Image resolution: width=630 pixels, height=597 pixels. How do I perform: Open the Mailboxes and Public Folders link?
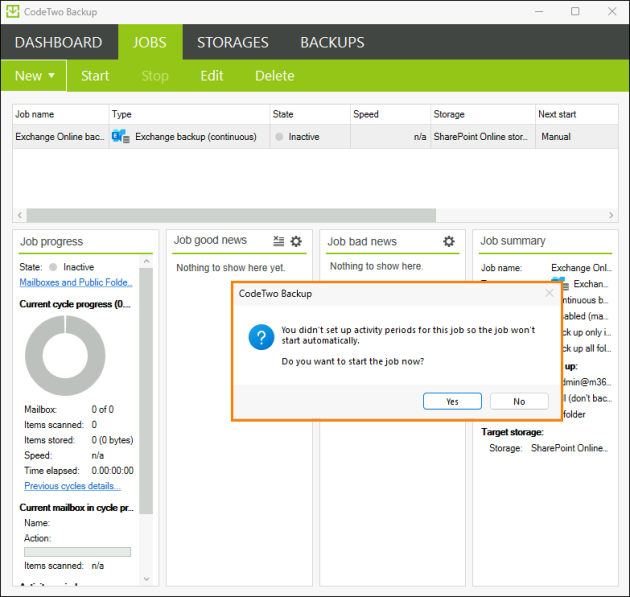pos(76,282)
